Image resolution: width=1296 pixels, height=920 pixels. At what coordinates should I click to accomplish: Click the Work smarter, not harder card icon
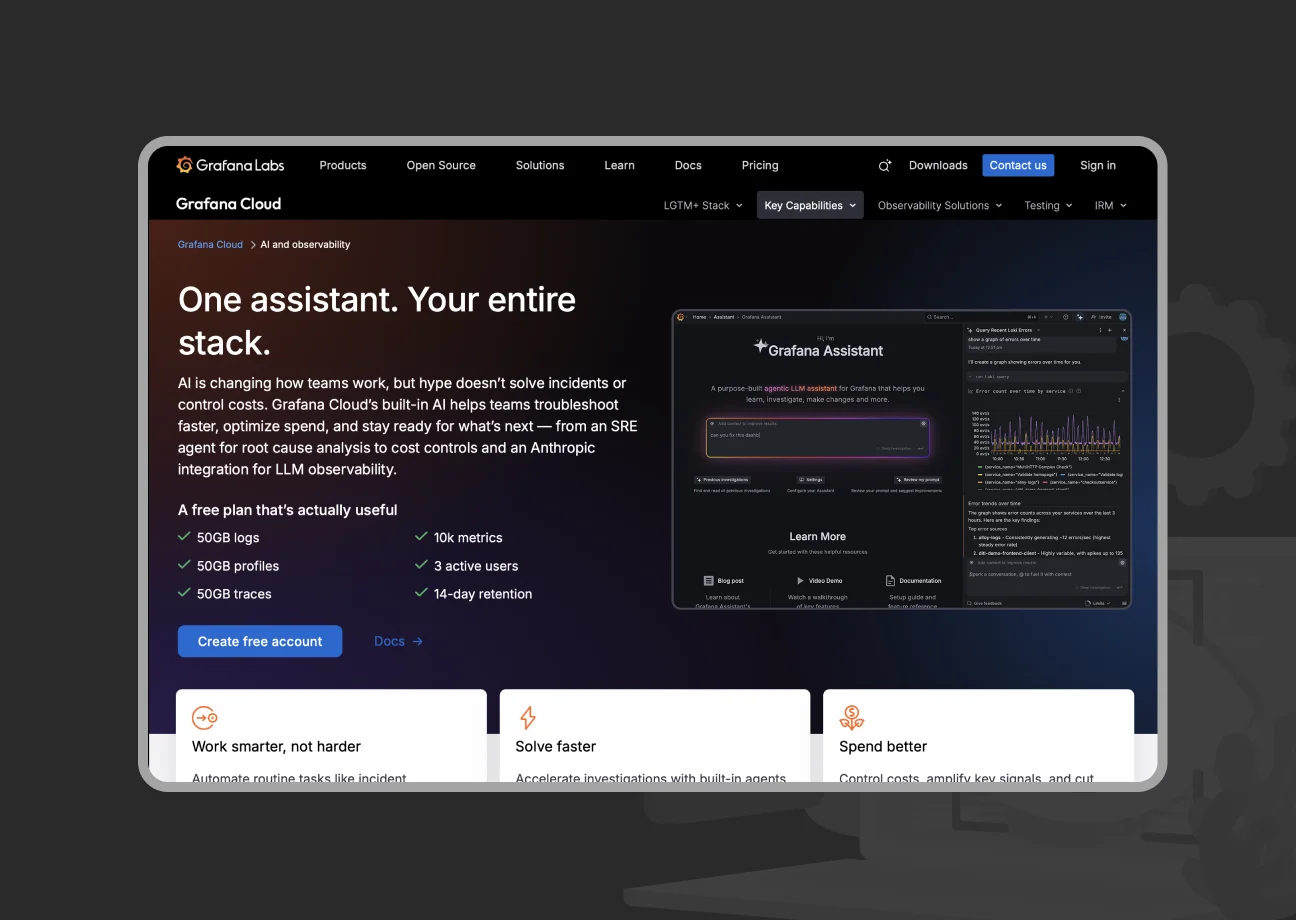(205, 717)
